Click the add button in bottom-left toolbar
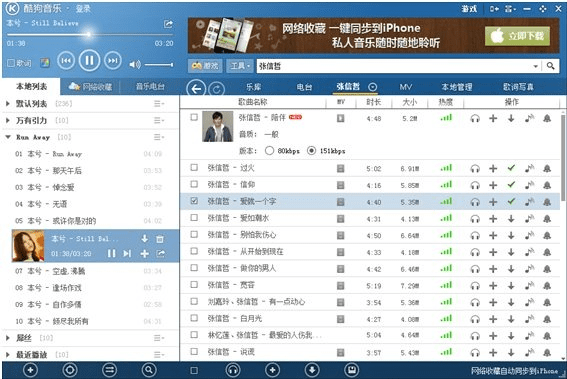 [x=30, y=370]
